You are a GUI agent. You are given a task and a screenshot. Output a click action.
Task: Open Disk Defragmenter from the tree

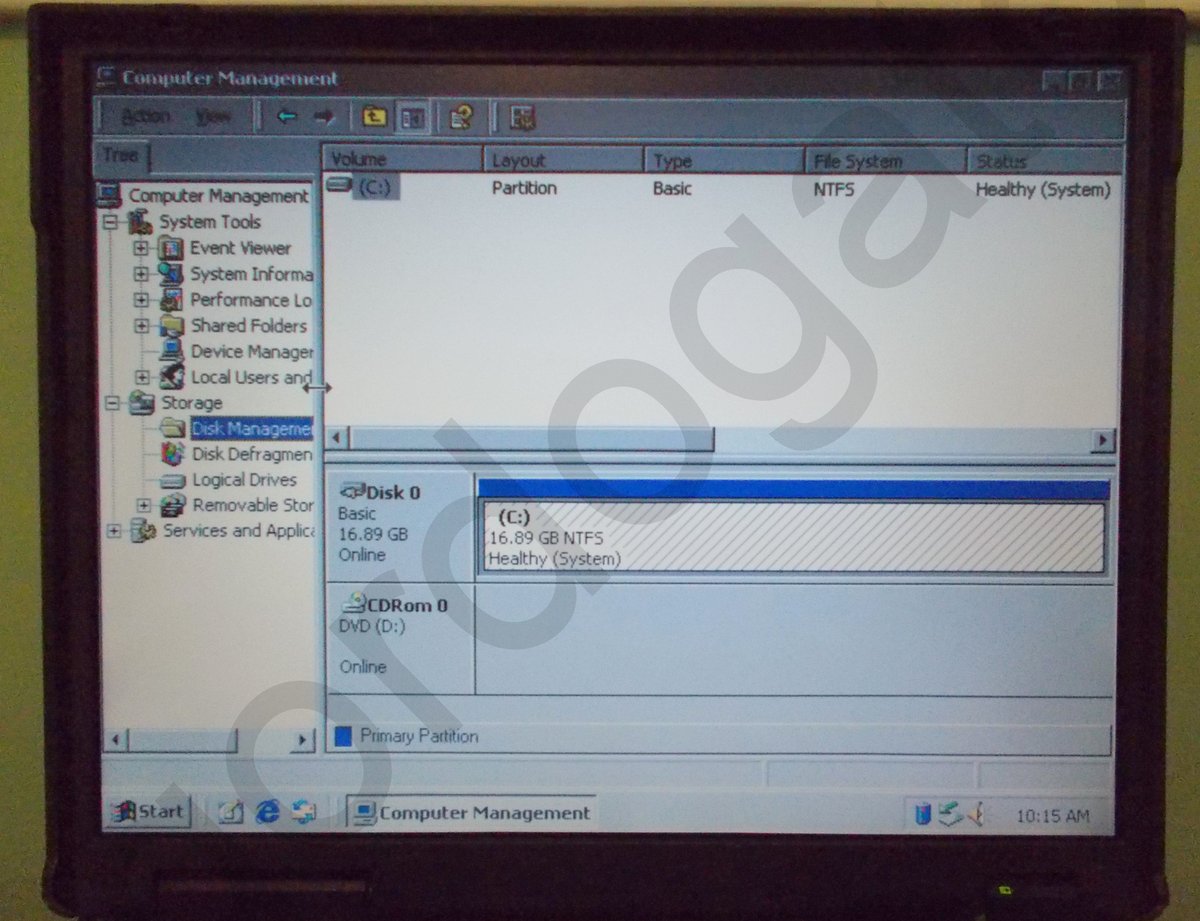pos(251,454)
